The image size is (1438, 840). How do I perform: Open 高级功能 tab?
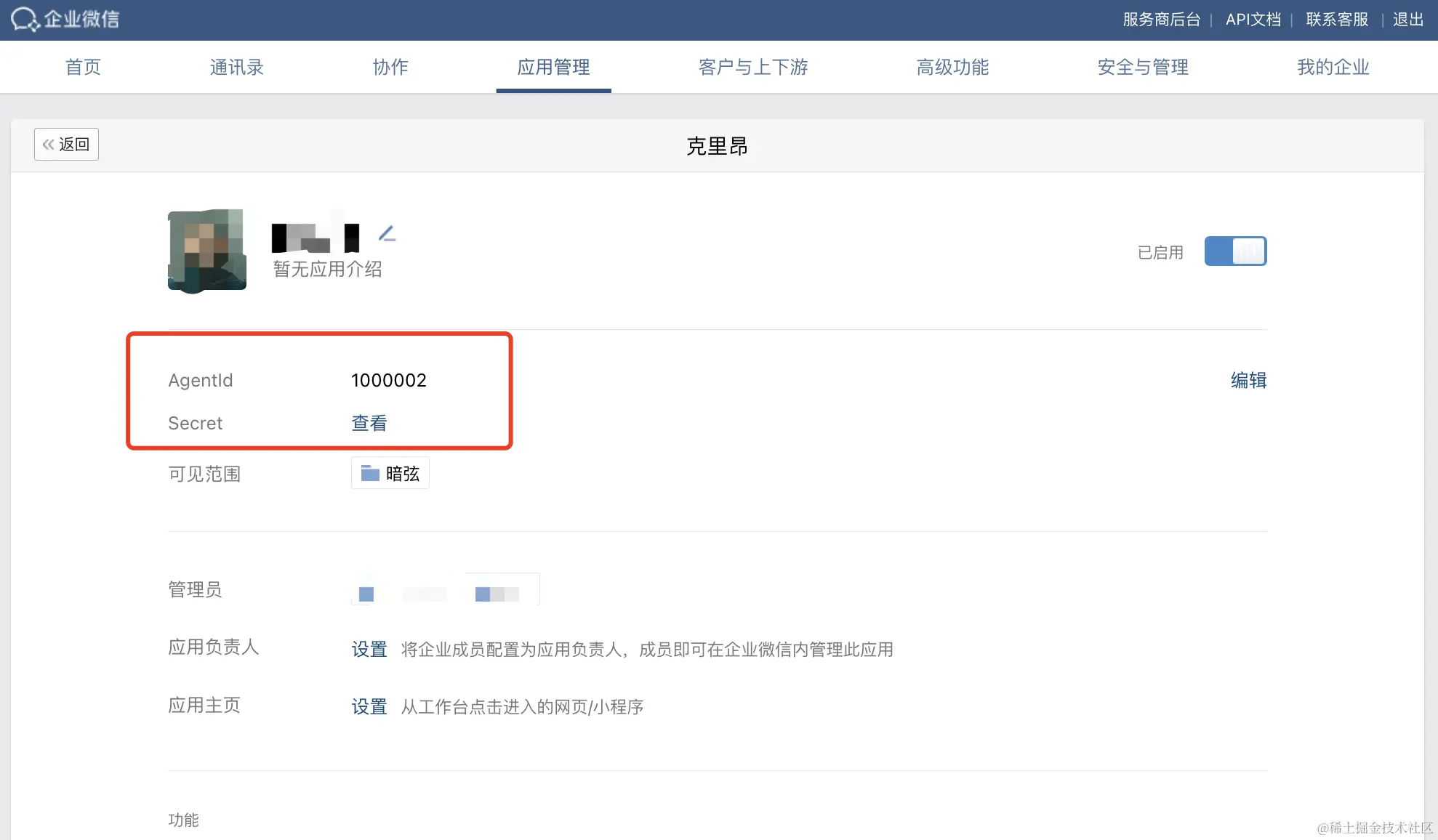[x=952, y=68]
